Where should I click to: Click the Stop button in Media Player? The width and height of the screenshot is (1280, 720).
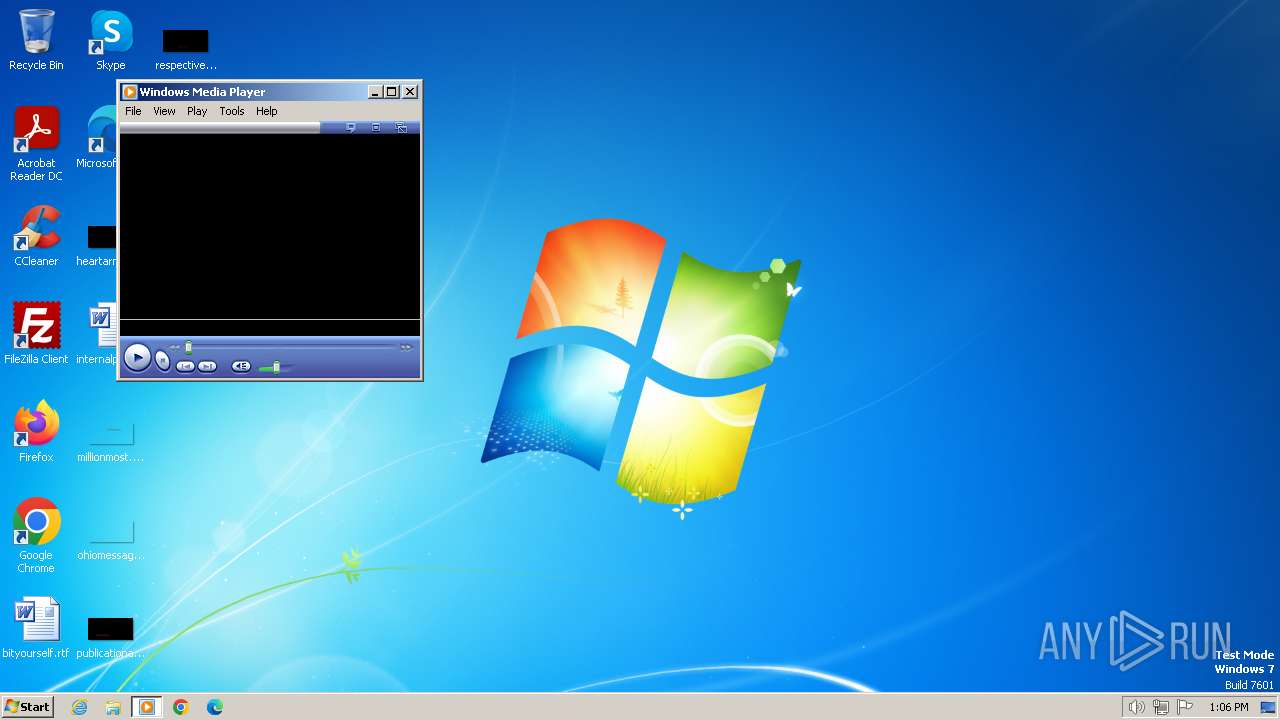(163, 362)
